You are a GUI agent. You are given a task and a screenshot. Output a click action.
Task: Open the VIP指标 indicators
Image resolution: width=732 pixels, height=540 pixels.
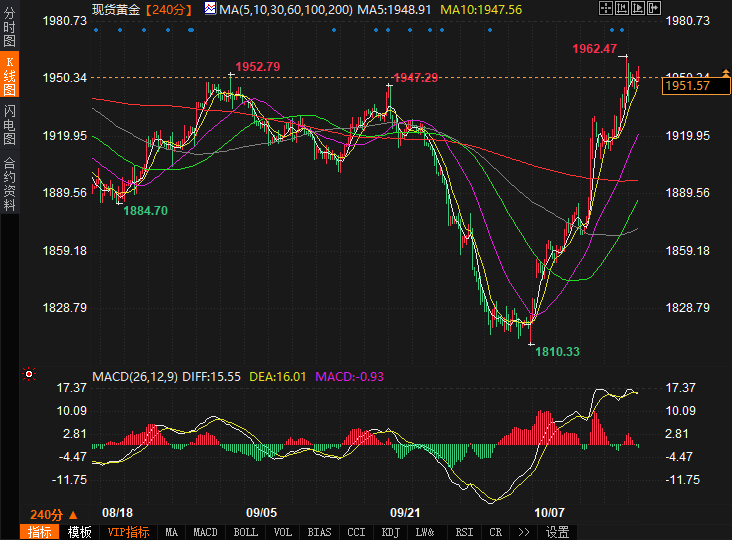[x=129, y=532]
